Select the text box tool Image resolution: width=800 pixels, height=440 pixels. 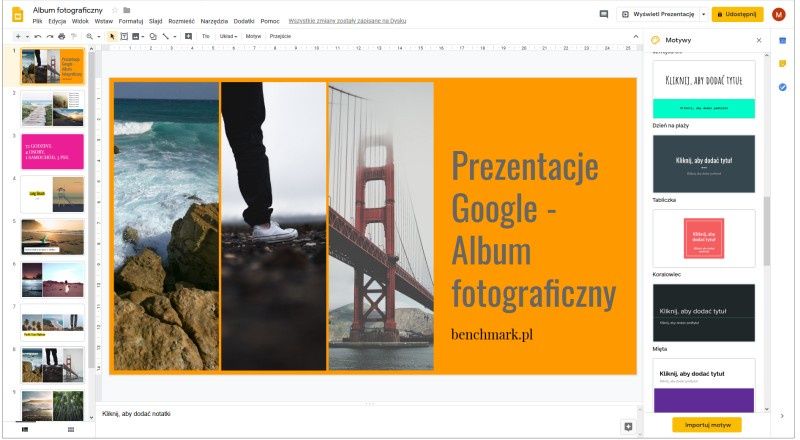124,36
